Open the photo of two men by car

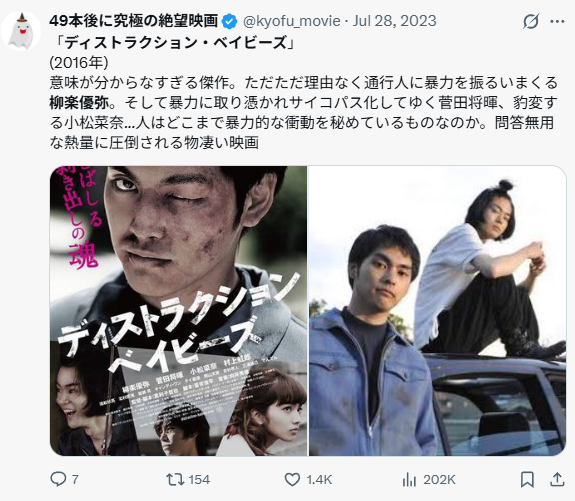tap(437, 311)
